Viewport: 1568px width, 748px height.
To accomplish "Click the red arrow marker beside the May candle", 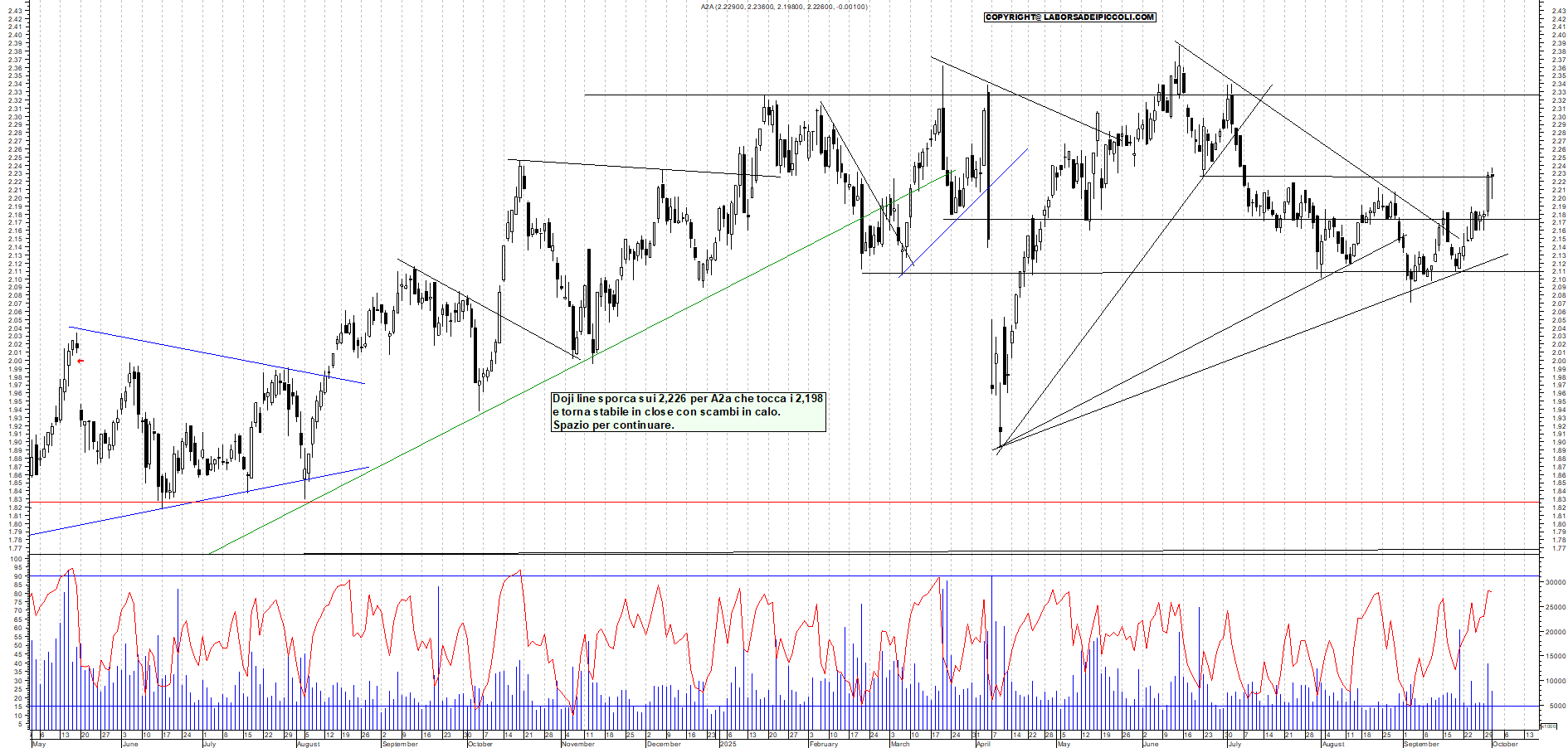I will (x=80, y=361).
